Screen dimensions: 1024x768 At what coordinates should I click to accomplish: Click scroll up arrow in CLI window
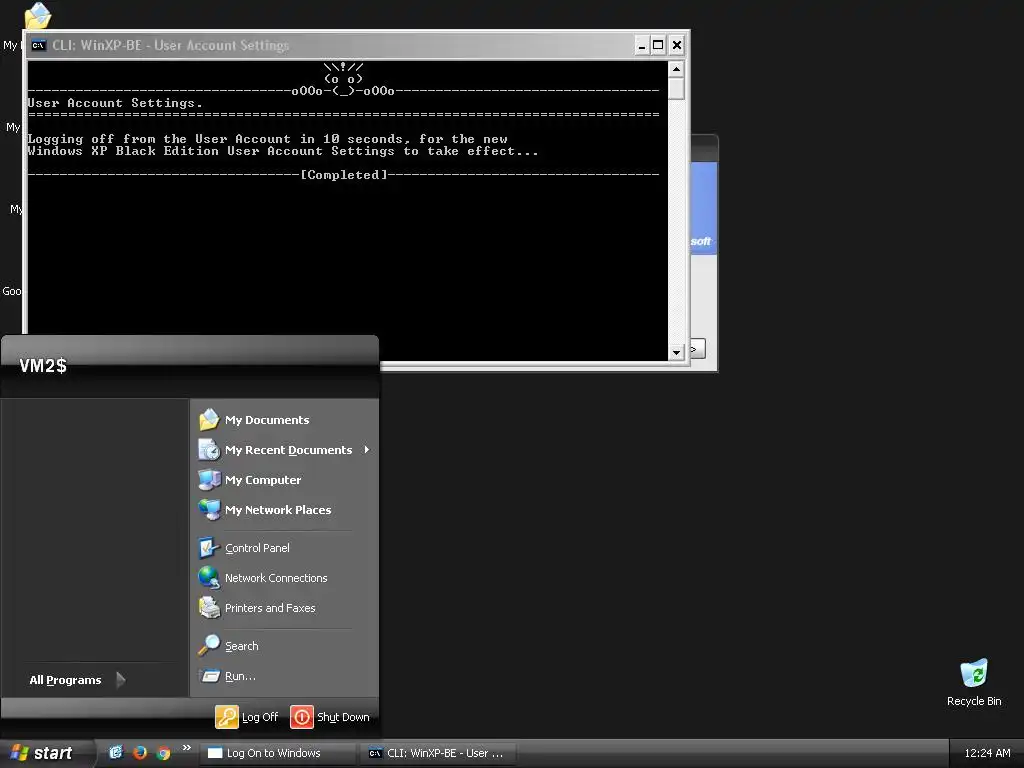point(677,69)
